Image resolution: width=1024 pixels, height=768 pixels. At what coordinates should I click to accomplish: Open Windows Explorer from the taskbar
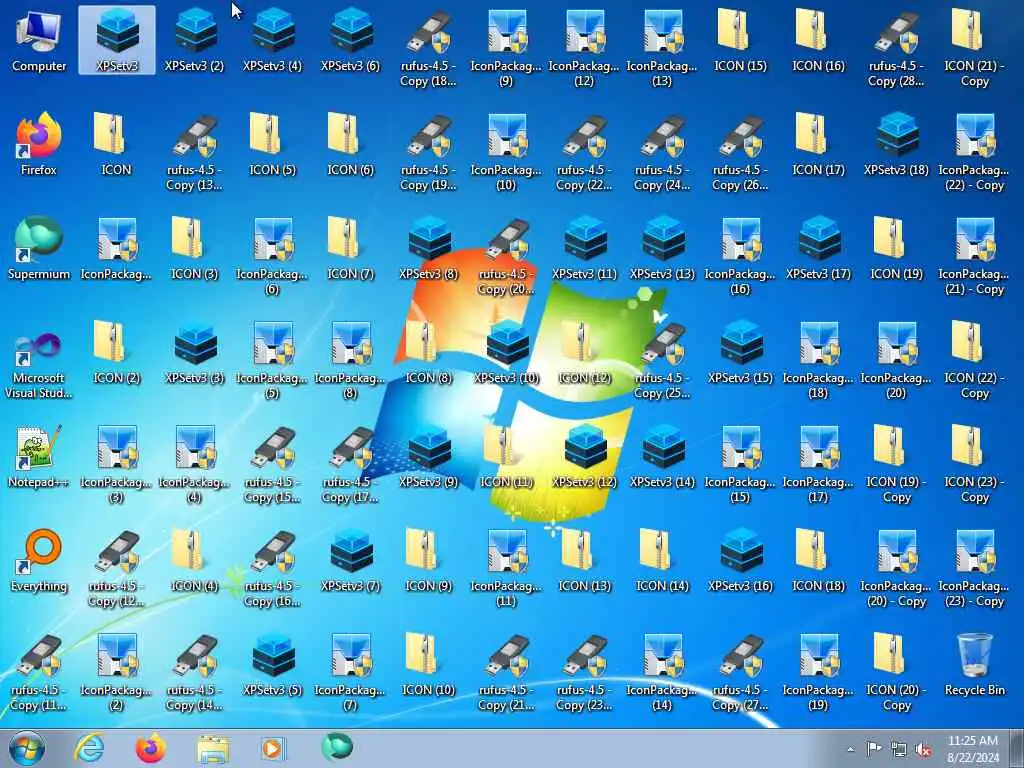(x=213, y=749)
